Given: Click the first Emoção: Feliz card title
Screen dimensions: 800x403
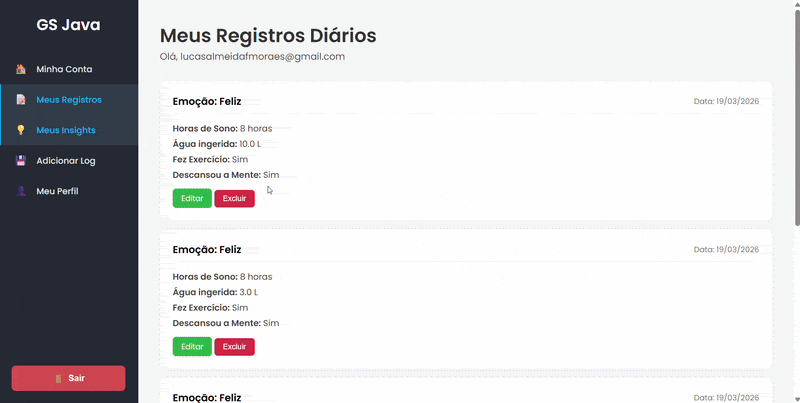Looking at the screenshot, I should (207, 102).
